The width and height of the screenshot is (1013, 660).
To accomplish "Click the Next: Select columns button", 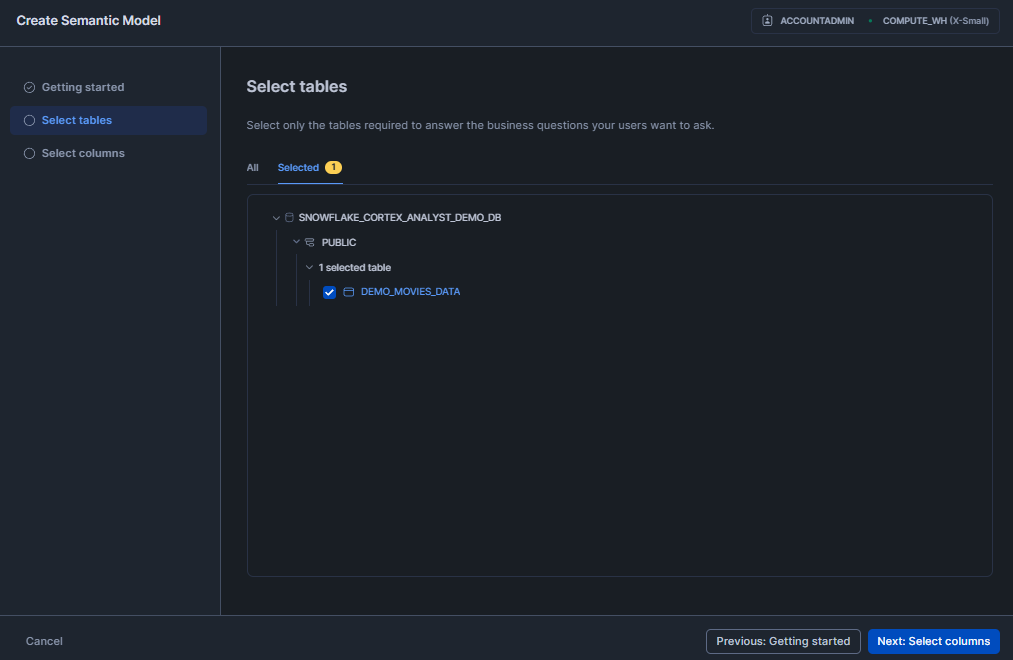I will (933, 641).
